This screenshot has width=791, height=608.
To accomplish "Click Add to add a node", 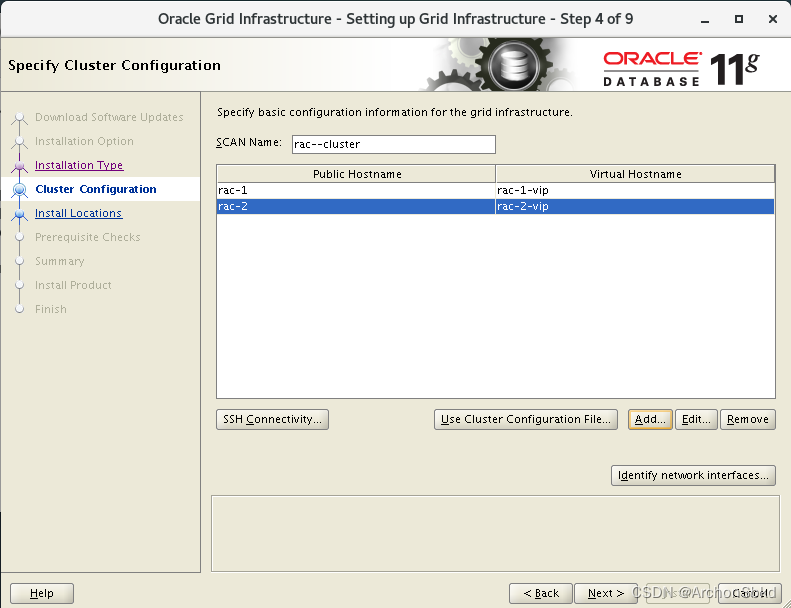I will coord(650,419).
